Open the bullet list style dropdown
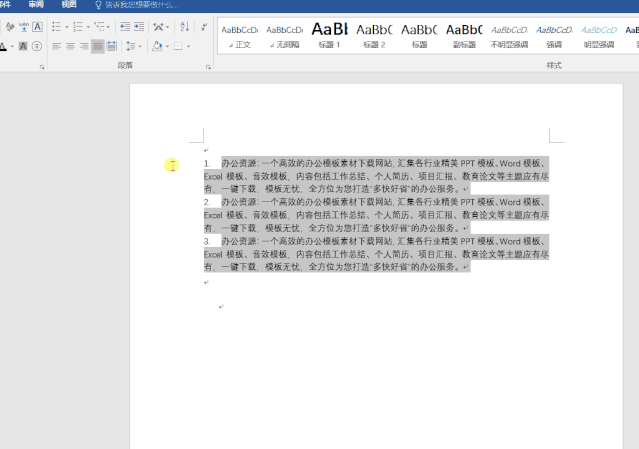This screenshot has height=449, width=639. [x=67, y=27]
